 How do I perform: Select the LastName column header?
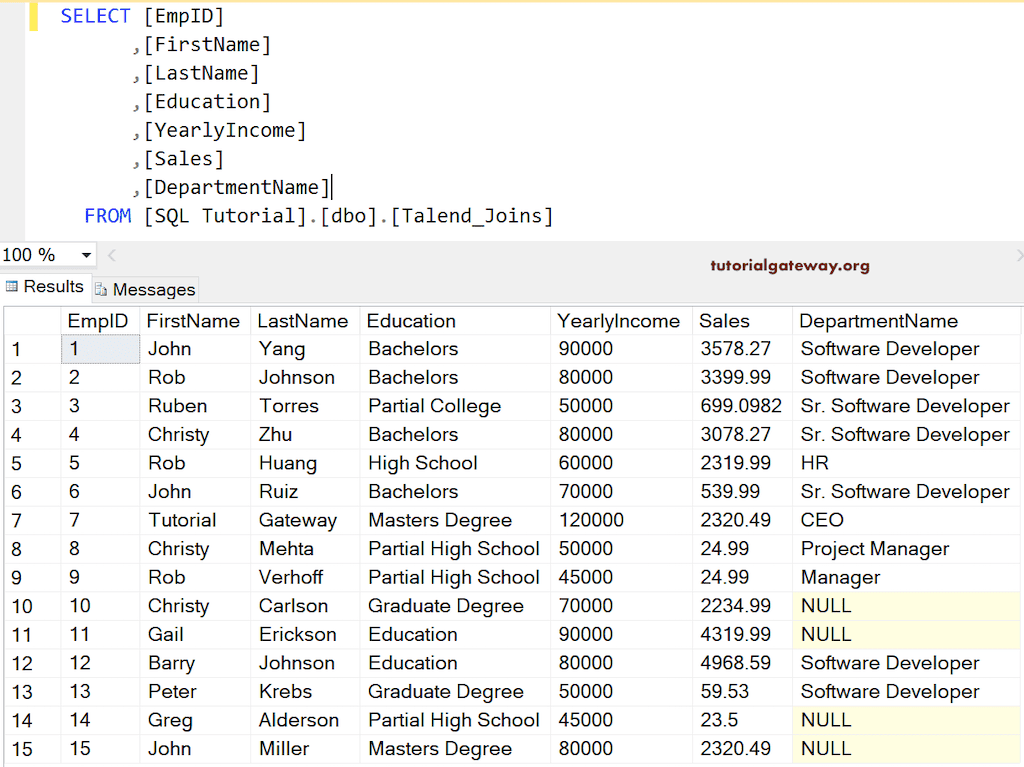tap(304, 321)
